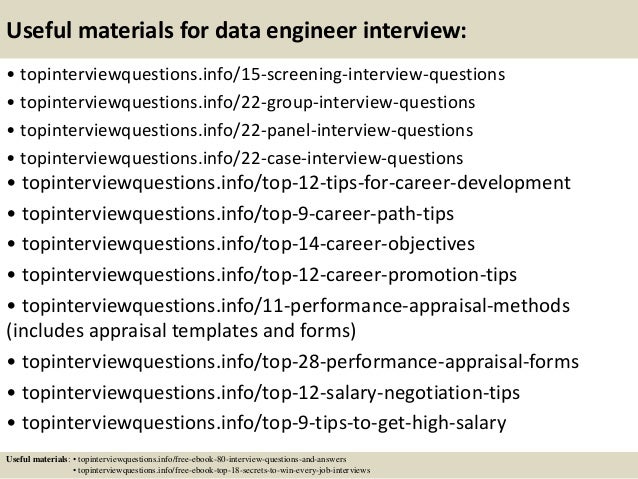638x479 pixels.
Task: Open the 15-screening-interview-questions link
Action: 260,75
